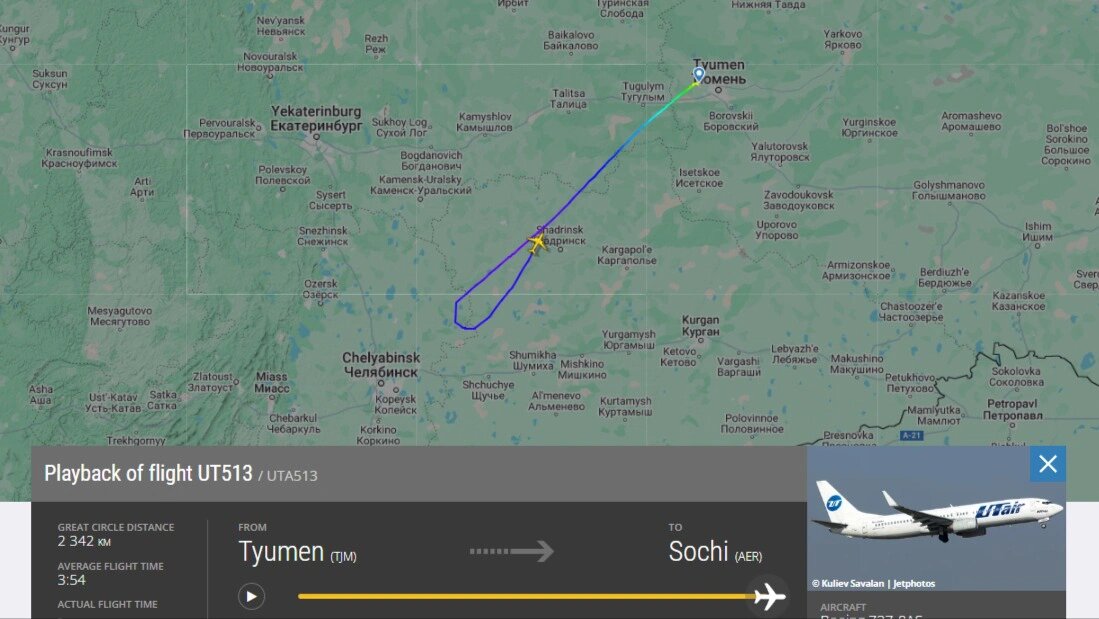The width and height of the screenshot is (1099, 619).
Task: Close the UT513 playback panel
Action: click(1048, 464)
